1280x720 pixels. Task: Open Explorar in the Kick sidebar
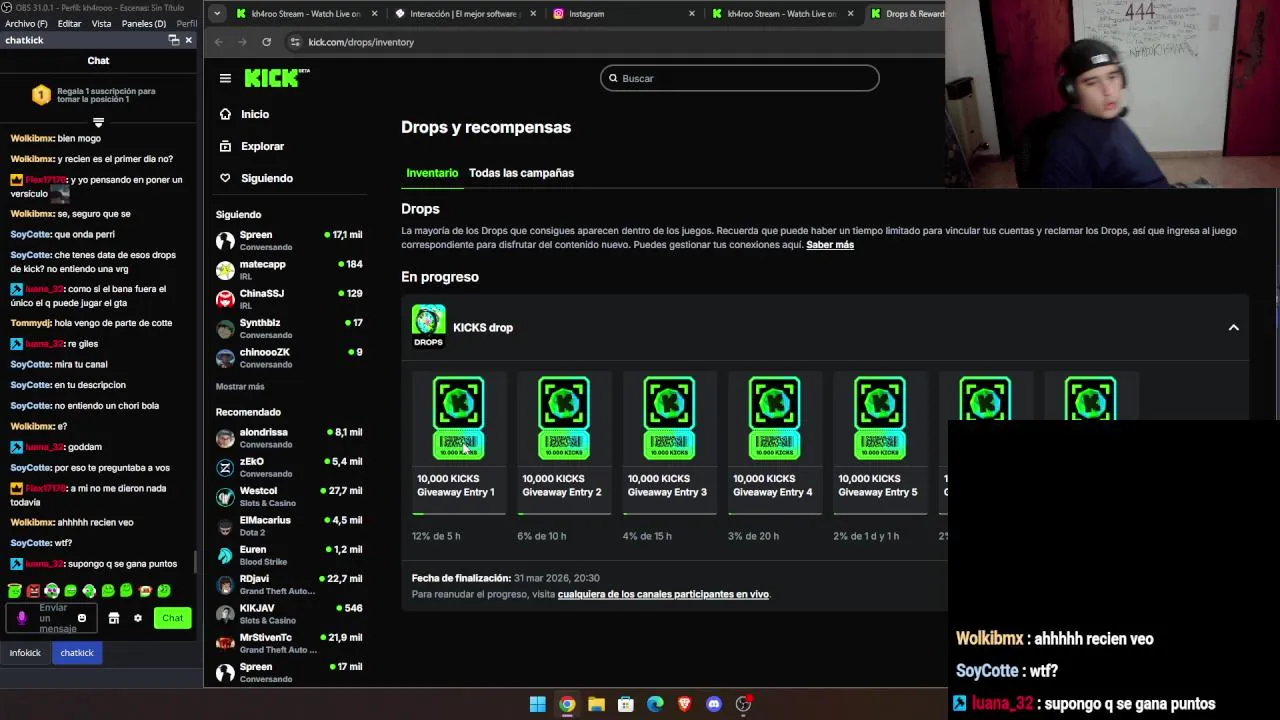point(252,146)
